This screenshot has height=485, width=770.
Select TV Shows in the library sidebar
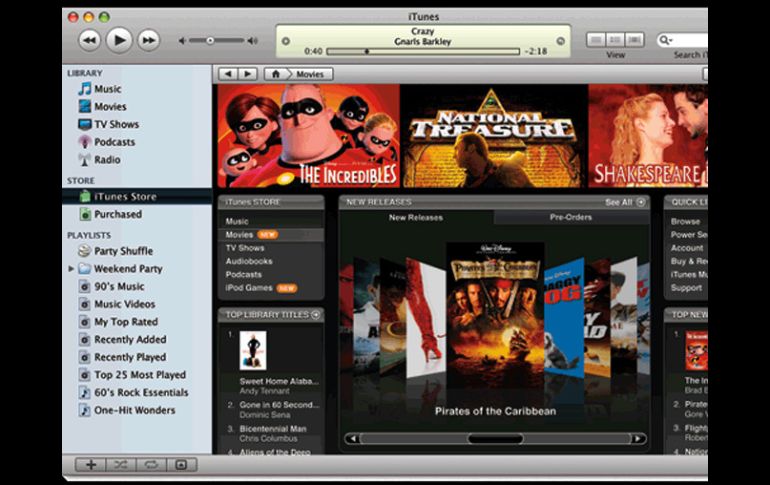(x=116, y=124)
